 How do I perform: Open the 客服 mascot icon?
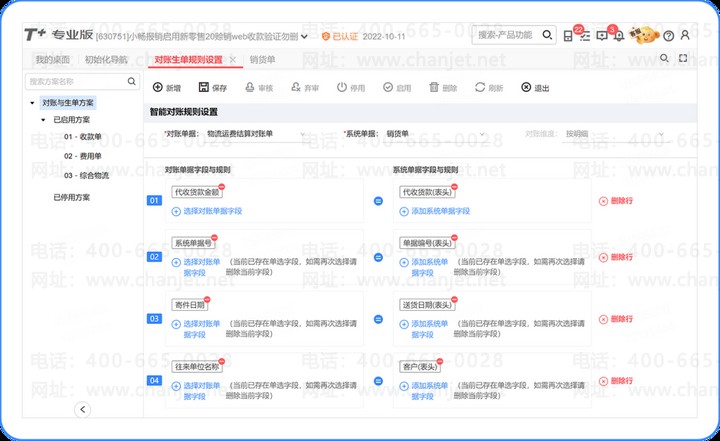pos(644,34)
